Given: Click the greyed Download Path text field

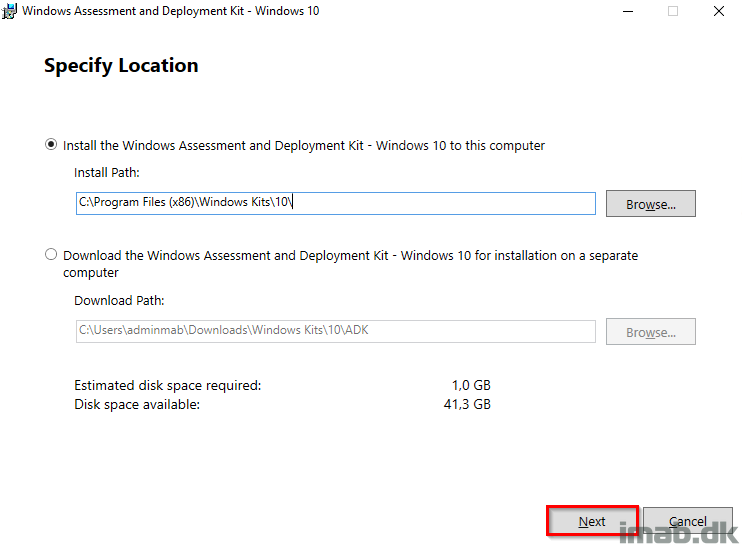Looking at the screenshot, I should (x=336, y=331).
